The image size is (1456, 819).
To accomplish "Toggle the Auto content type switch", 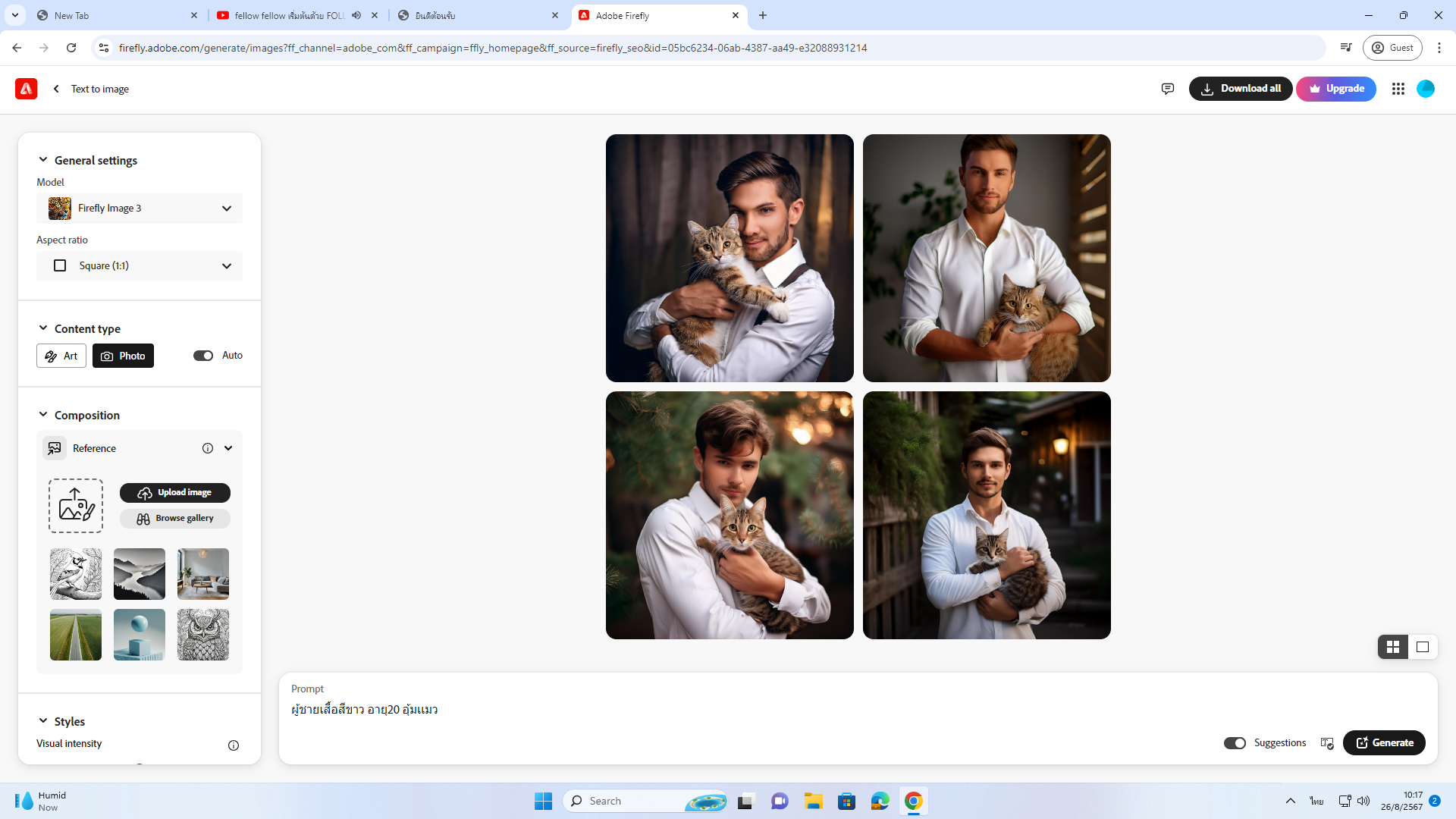I will 202,356.
